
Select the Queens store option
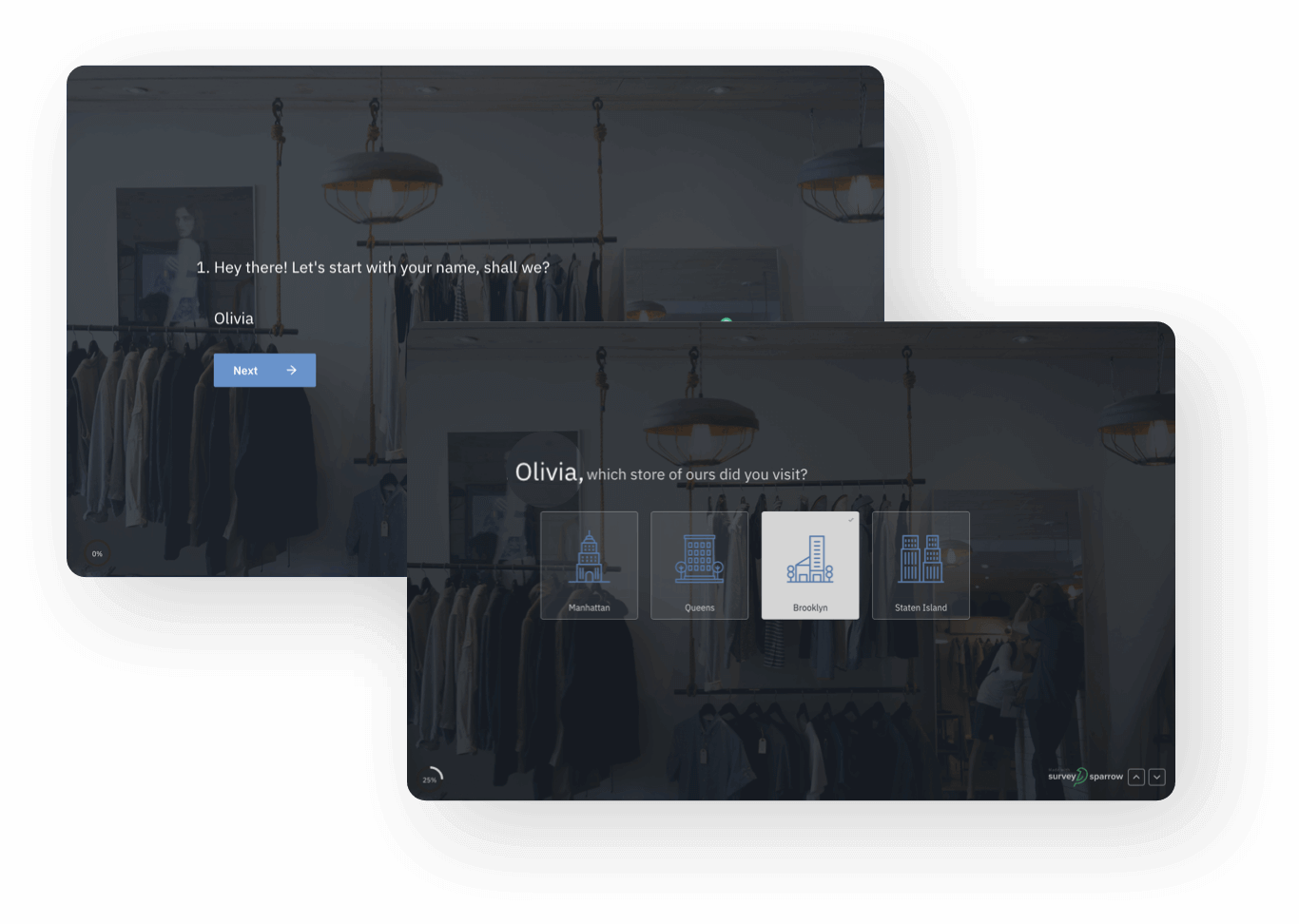tap(699, 565)
